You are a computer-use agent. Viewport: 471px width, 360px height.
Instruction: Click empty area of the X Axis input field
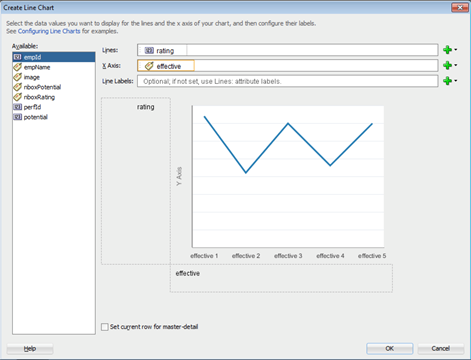pos(316,66)
